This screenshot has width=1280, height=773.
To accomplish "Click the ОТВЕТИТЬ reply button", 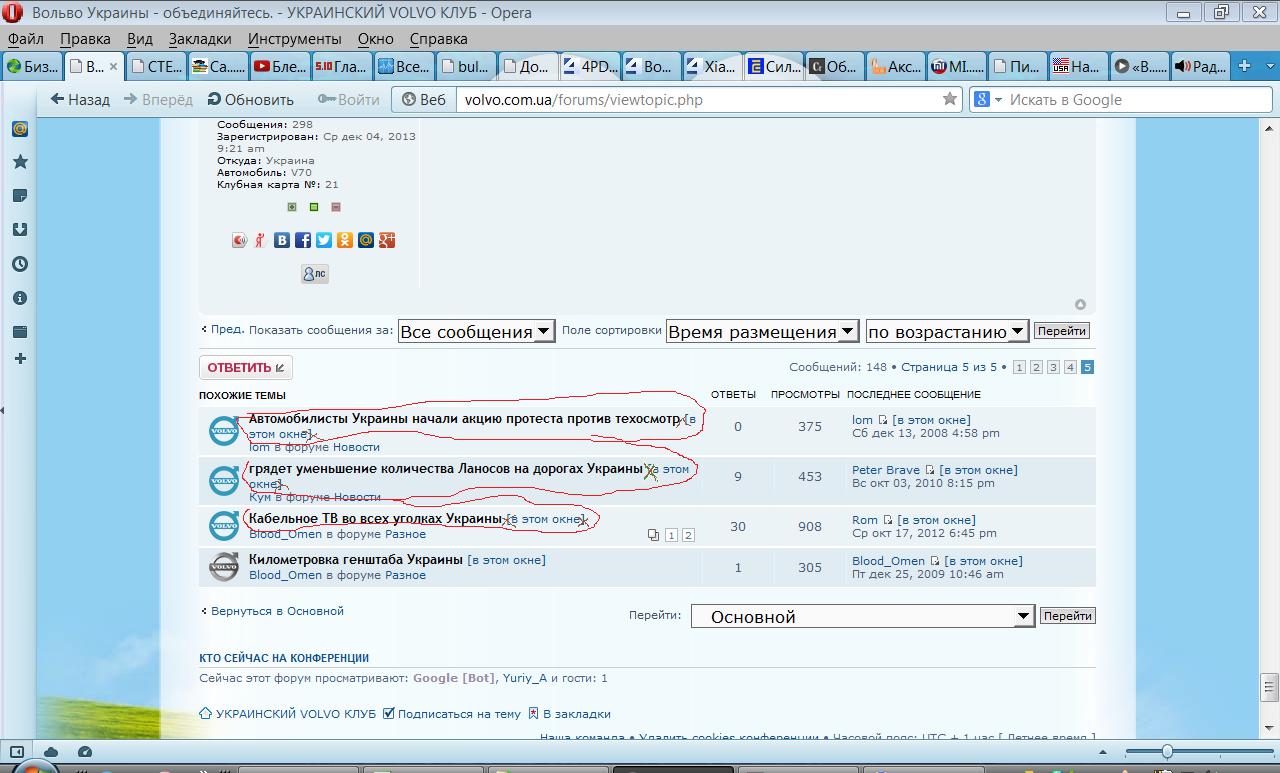I will [246, 367].
